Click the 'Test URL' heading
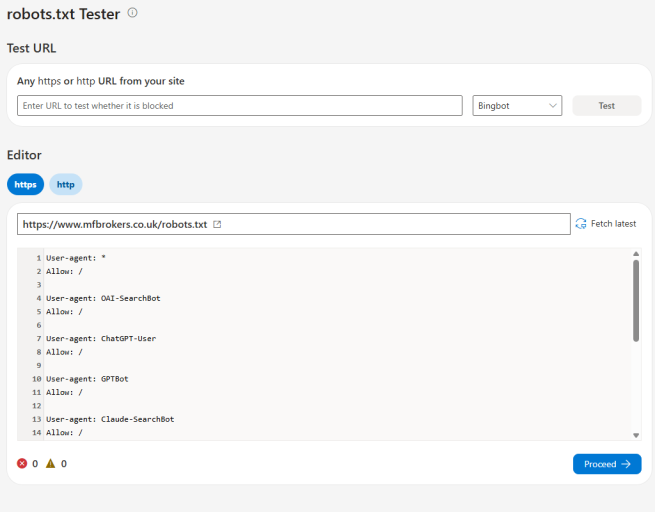The height and width of the screenshot is (512, 655). (31, 48)
